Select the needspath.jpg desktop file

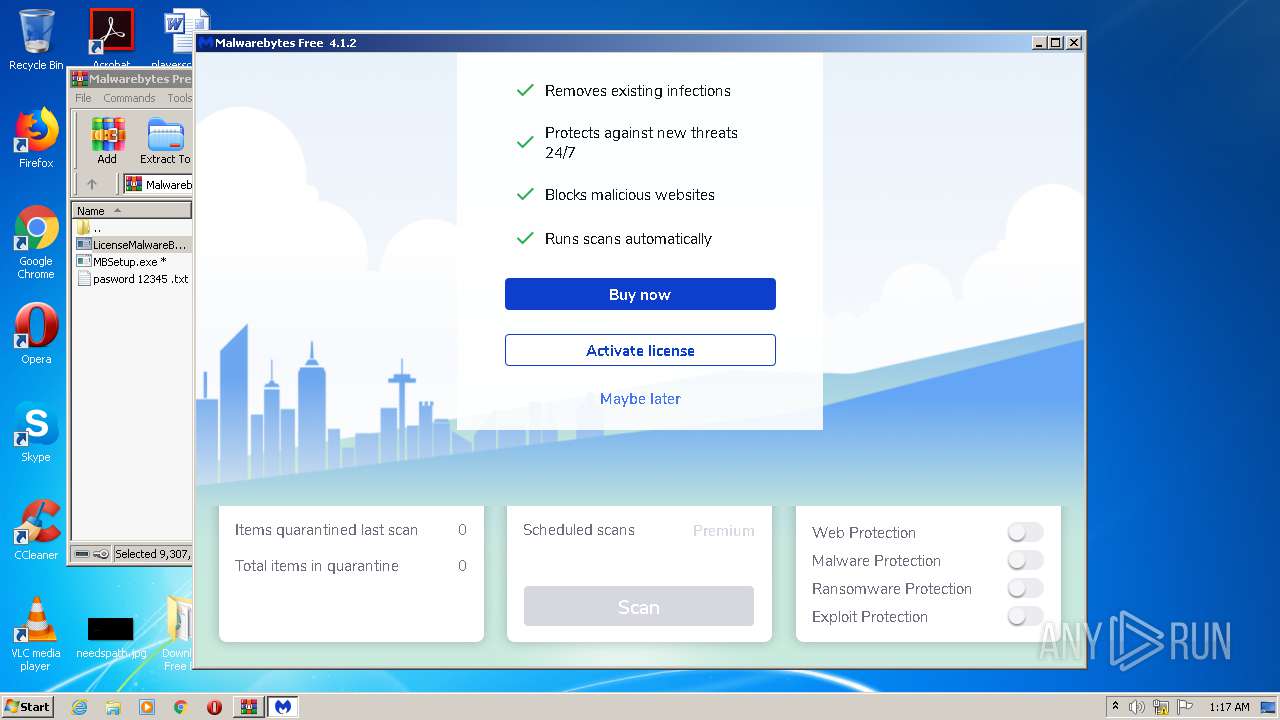pyautogui.click(x=110, y=638)
